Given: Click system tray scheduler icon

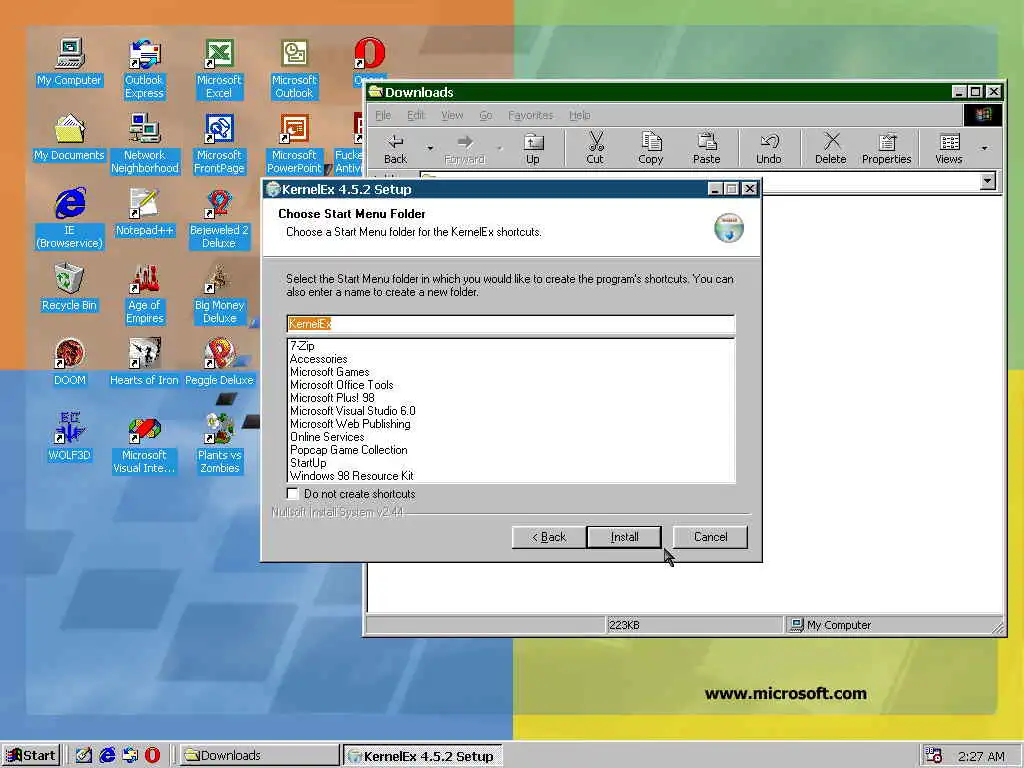Looking at the screenshot, I should pyautogui.click(x=933, y=756).
